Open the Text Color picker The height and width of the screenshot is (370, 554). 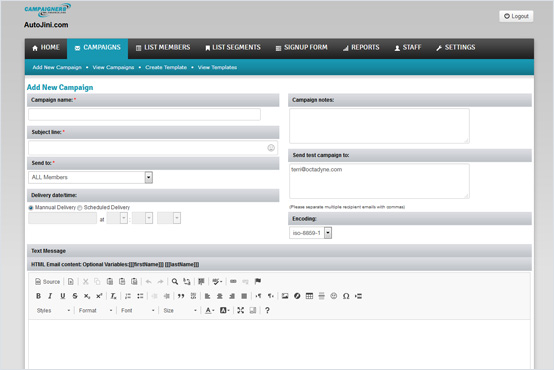210,310
